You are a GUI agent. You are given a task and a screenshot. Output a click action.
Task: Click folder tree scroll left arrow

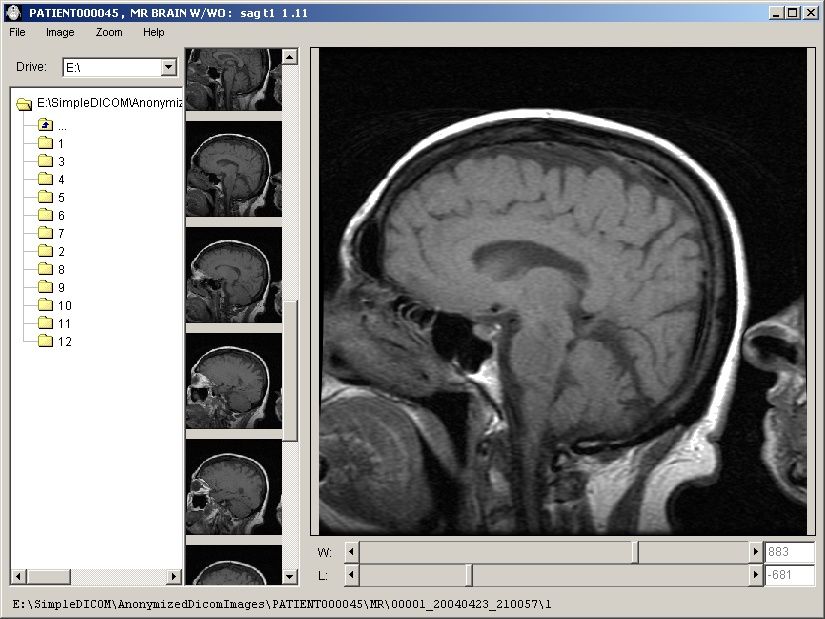pos(18,576)
